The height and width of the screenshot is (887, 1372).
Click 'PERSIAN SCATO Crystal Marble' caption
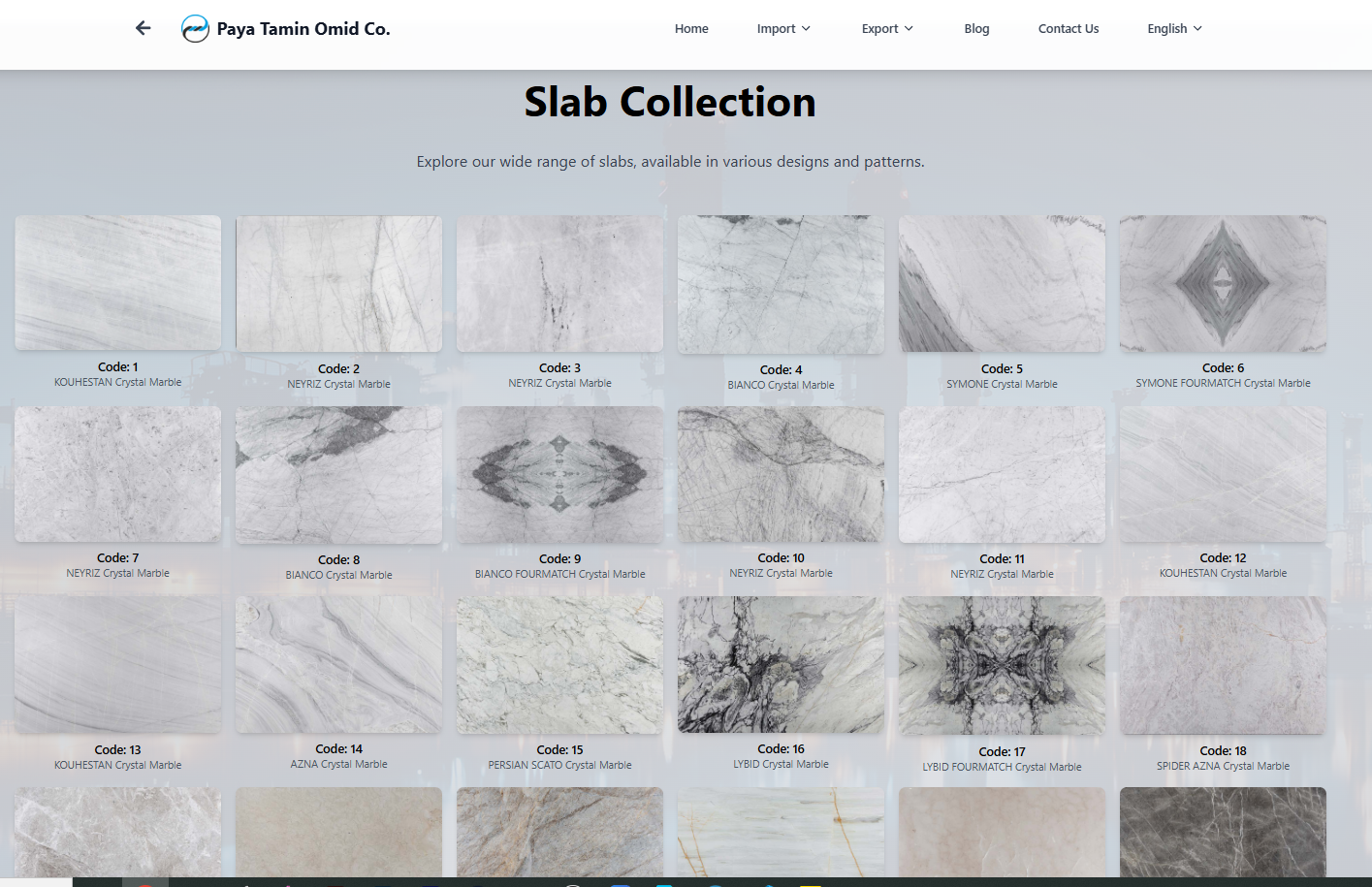pos(560,765)
